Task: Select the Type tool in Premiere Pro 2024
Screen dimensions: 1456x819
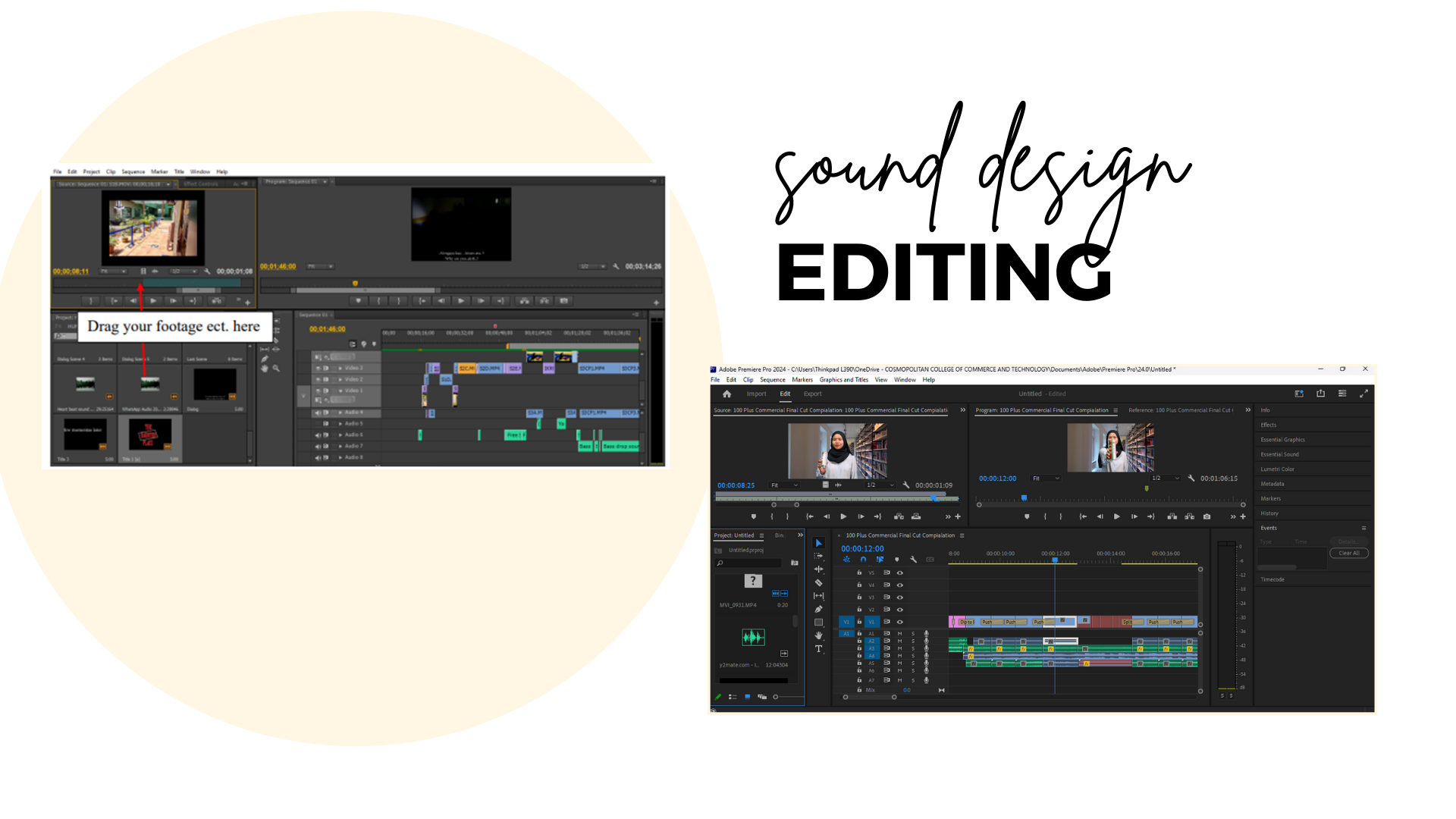Action: tap(818, 649)
